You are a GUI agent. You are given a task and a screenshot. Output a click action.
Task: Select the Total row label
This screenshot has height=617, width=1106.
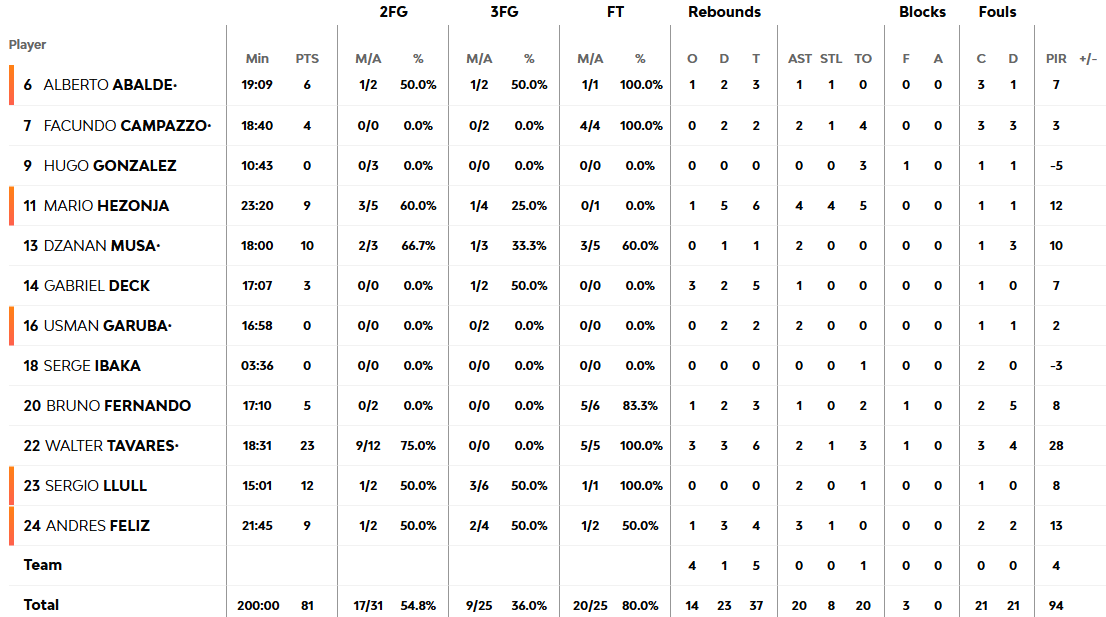42,605
